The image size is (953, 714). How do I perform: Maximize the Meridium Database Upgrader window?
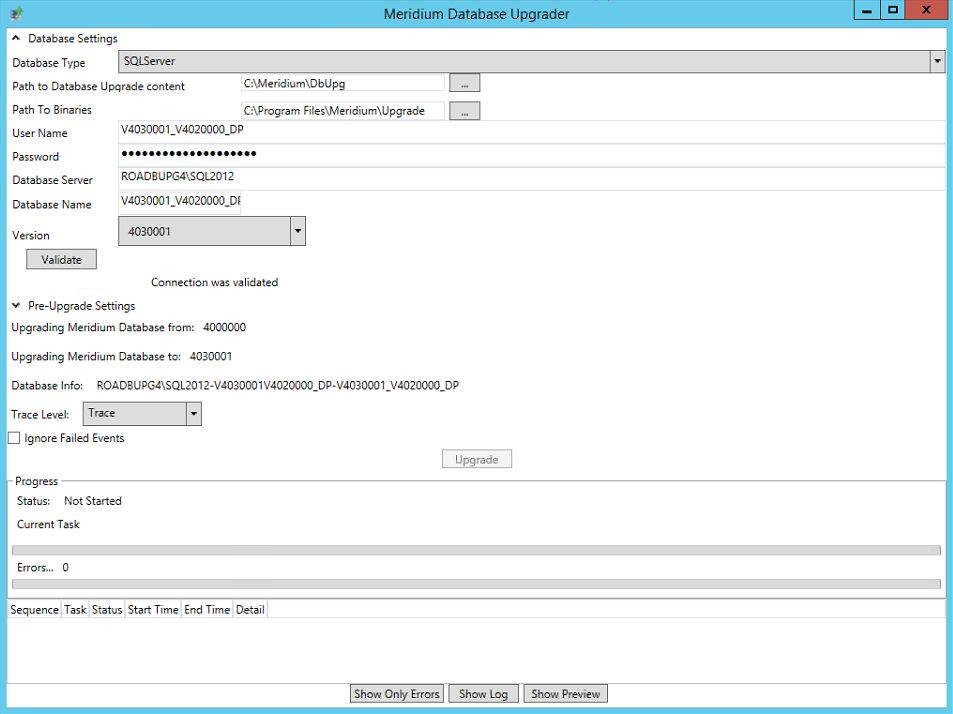(x=892, y=10)
